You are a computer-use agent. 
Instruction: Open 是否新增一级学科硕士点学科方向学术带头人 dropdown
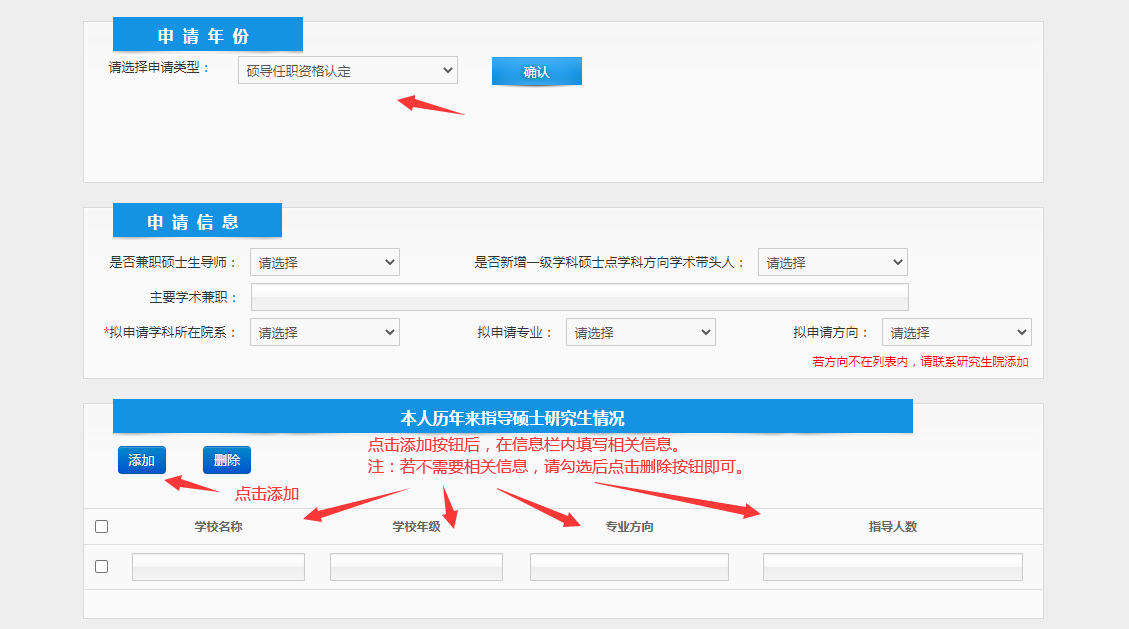832,263
